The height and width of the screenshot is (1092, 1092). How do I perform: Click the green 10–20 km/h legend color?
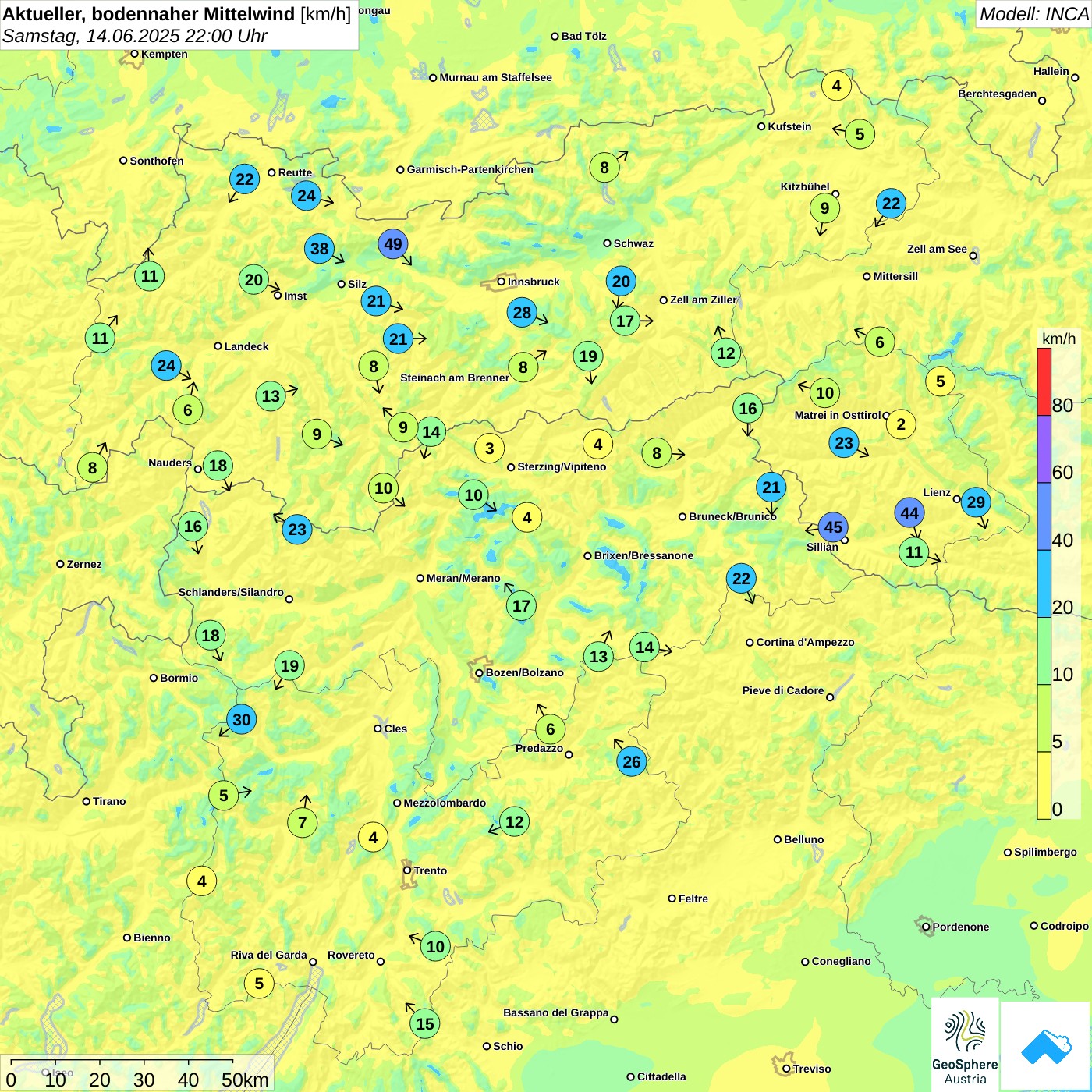[x=1044, y=651]
